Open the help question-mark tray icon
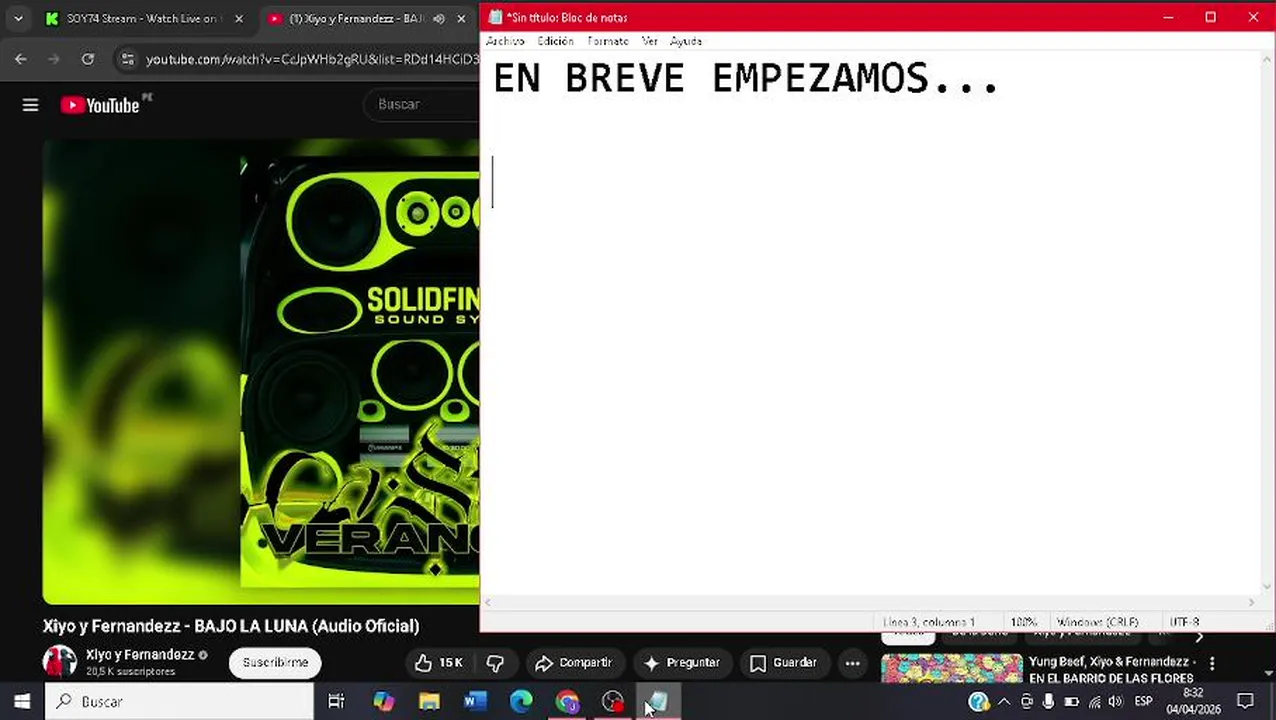The width and height of the screenshot is (1276, 720). coord(979,702)
